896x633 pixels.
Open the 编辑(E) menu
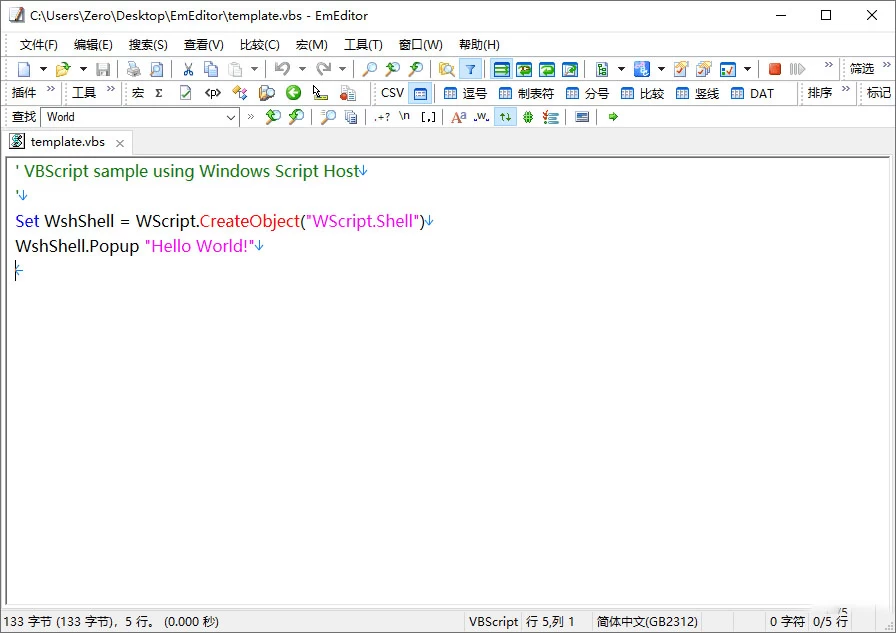point(93,45)
